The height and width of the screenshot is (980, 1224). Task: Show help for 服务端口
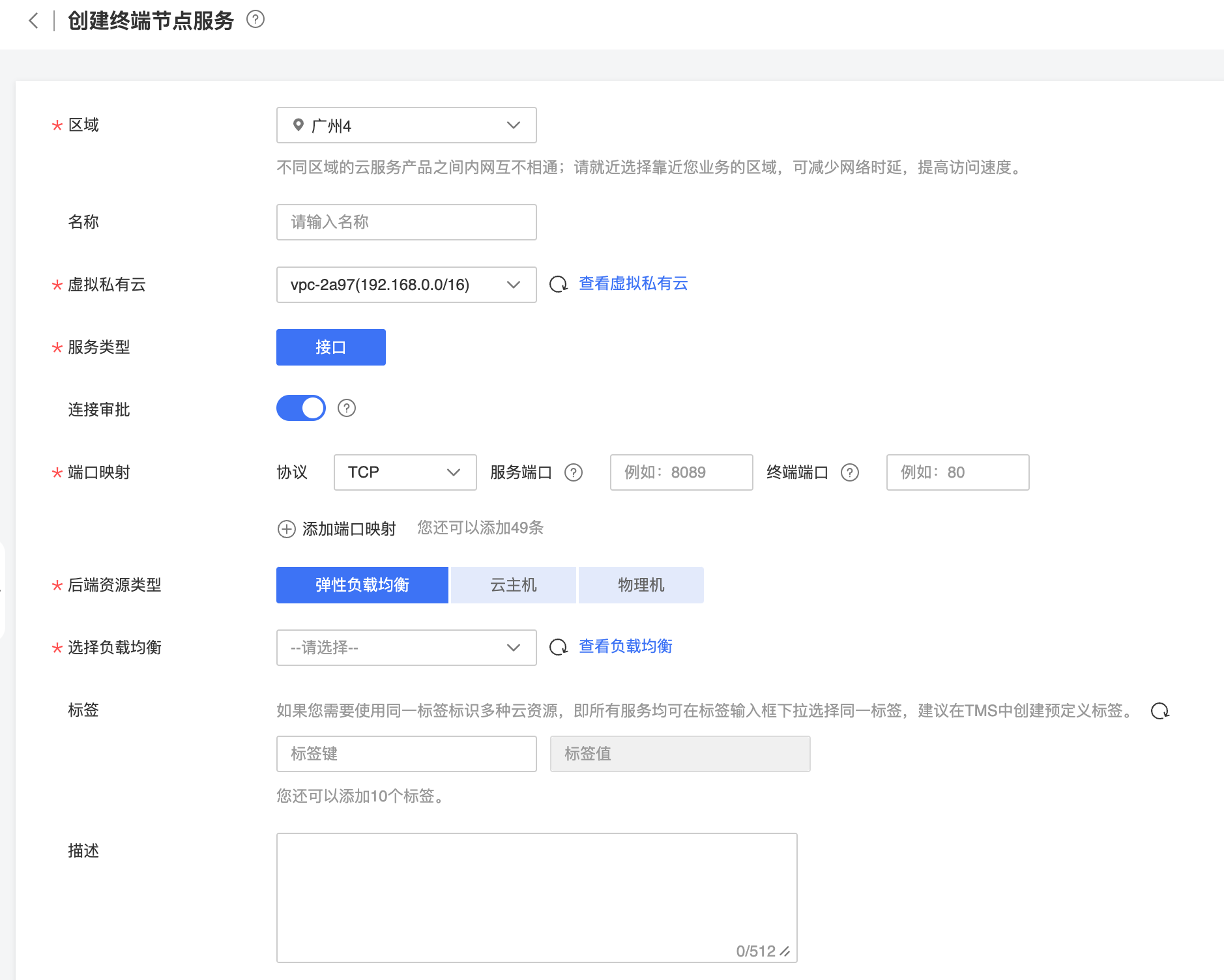point(574,472)
